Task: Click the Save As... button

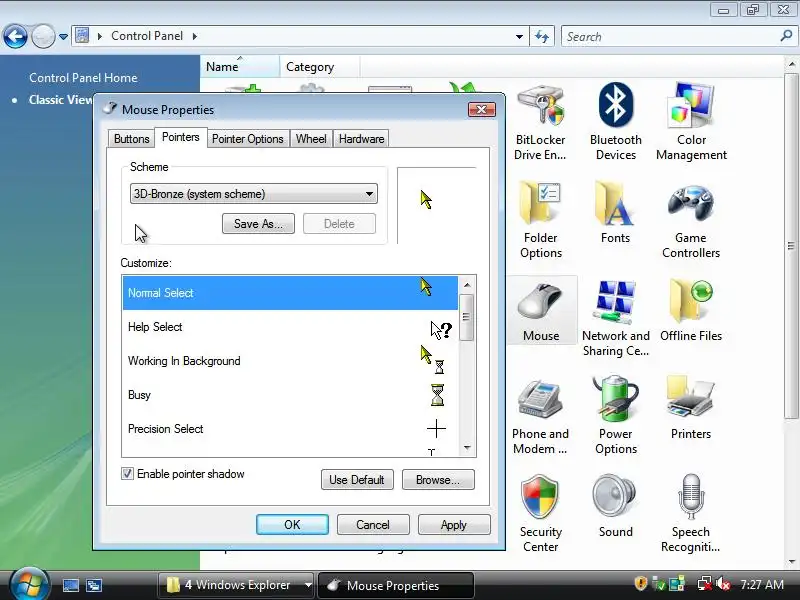Action: pyautogui.click(x=258, y=223)
